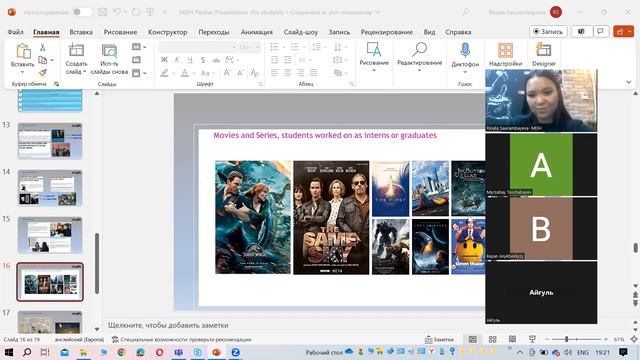Open the Designer pane
This screenshot has width=640, height=360.
click(x=543, y=54)
